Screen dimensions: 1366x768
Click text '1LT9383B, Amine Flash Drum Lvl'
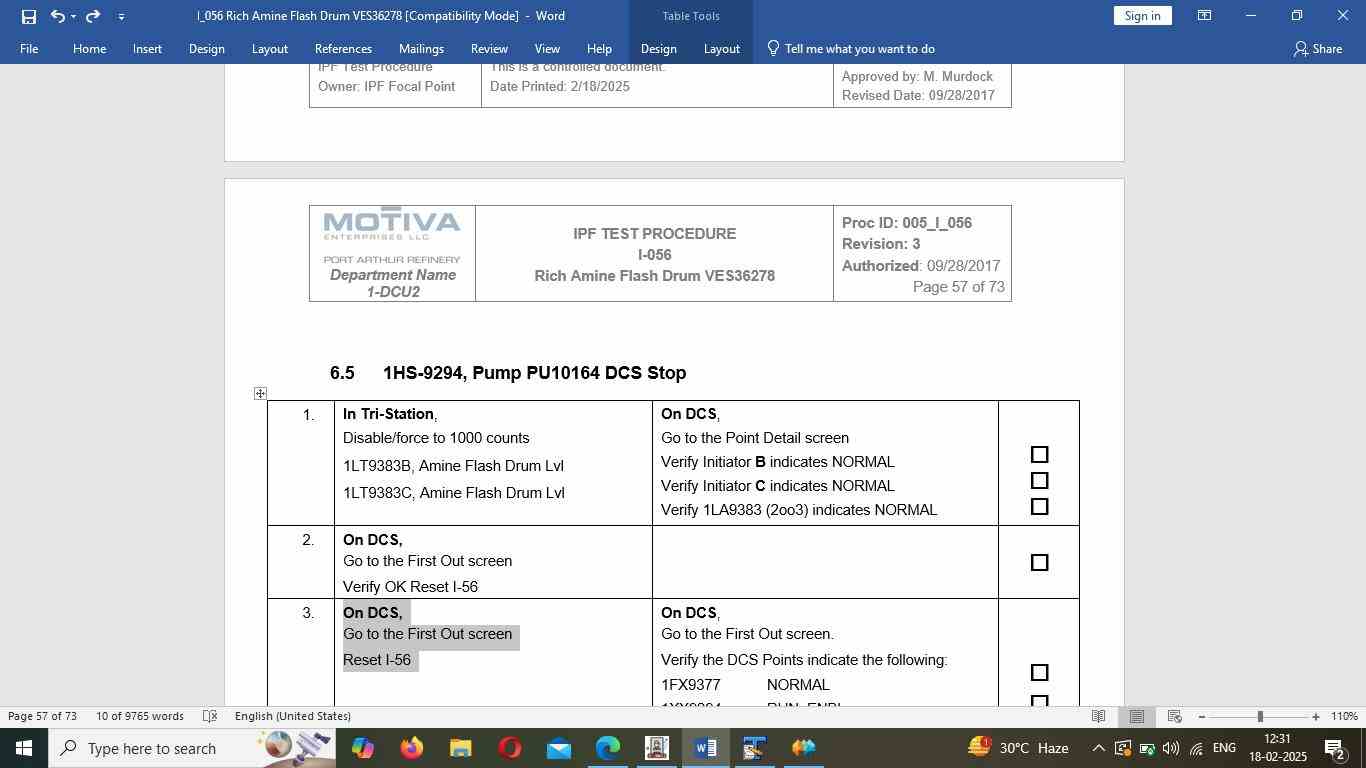click(x=454, y=466)
